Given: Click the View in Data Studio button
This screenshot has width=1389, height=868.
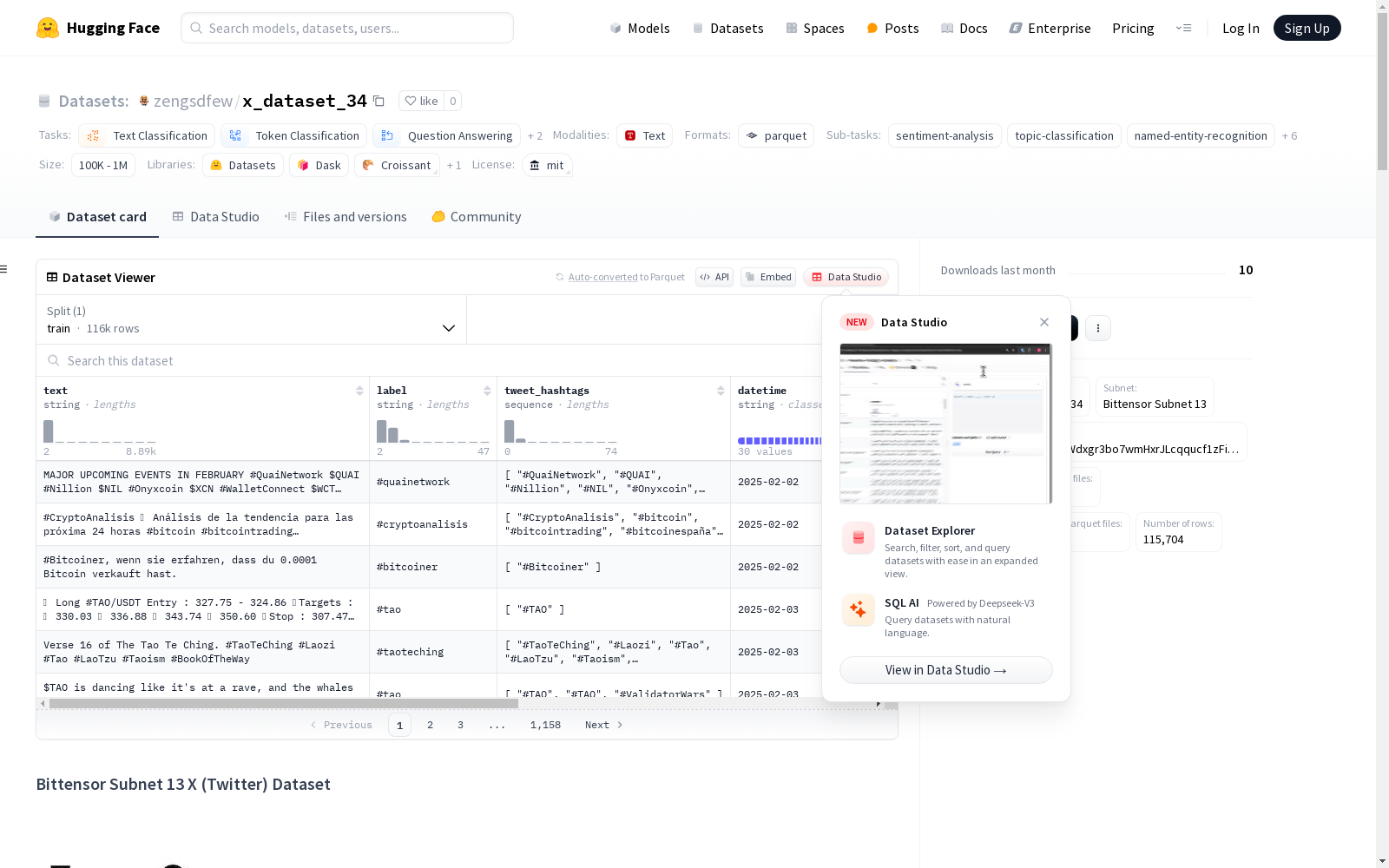Looking at the screenshot, I should [945, 670].
